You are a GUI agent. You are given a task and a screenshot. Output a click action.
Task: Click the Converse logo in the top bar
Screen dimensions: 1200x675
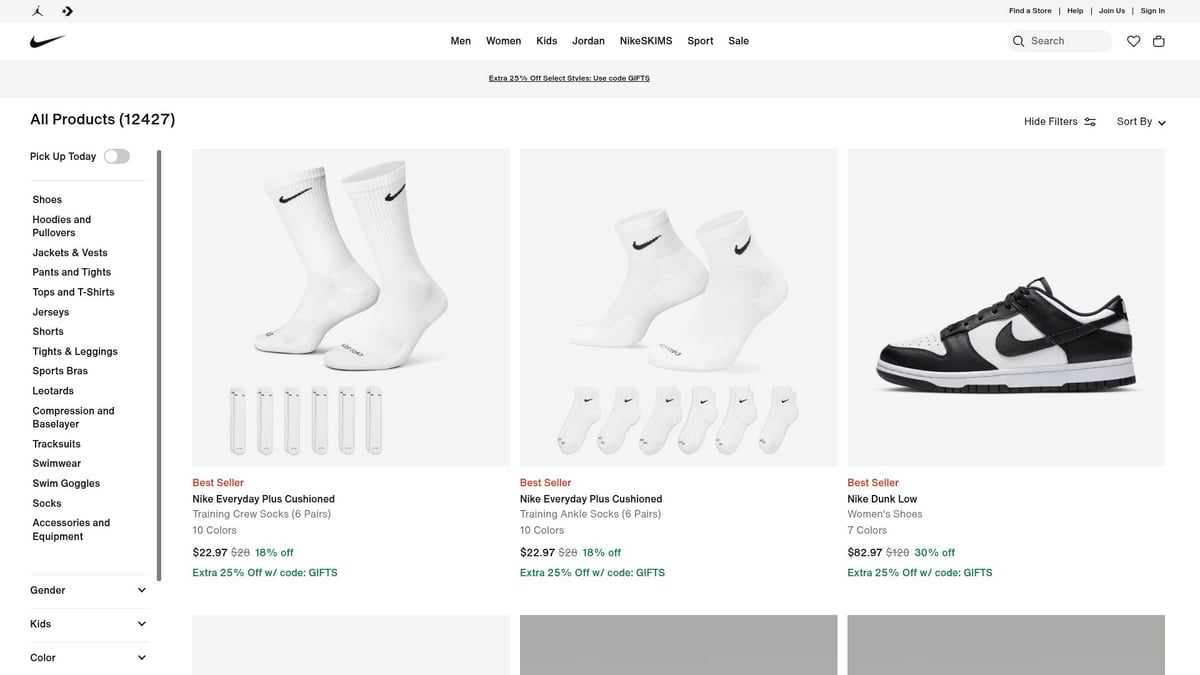click(x=67, y=11)
